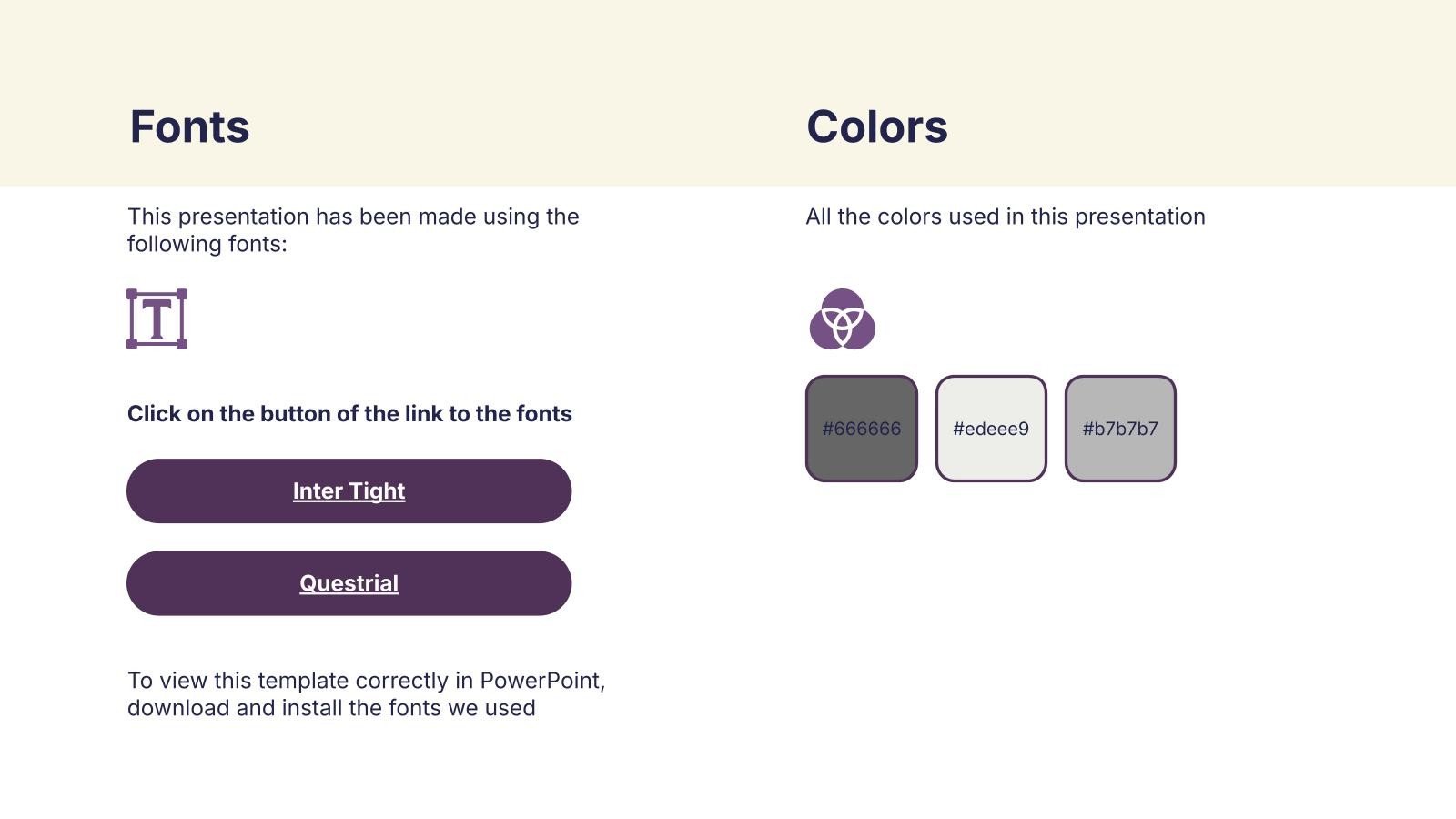Click the text-box 'T' fonts icon
The width and height of the screenshot is (1456, 819).
pos(157,319)
